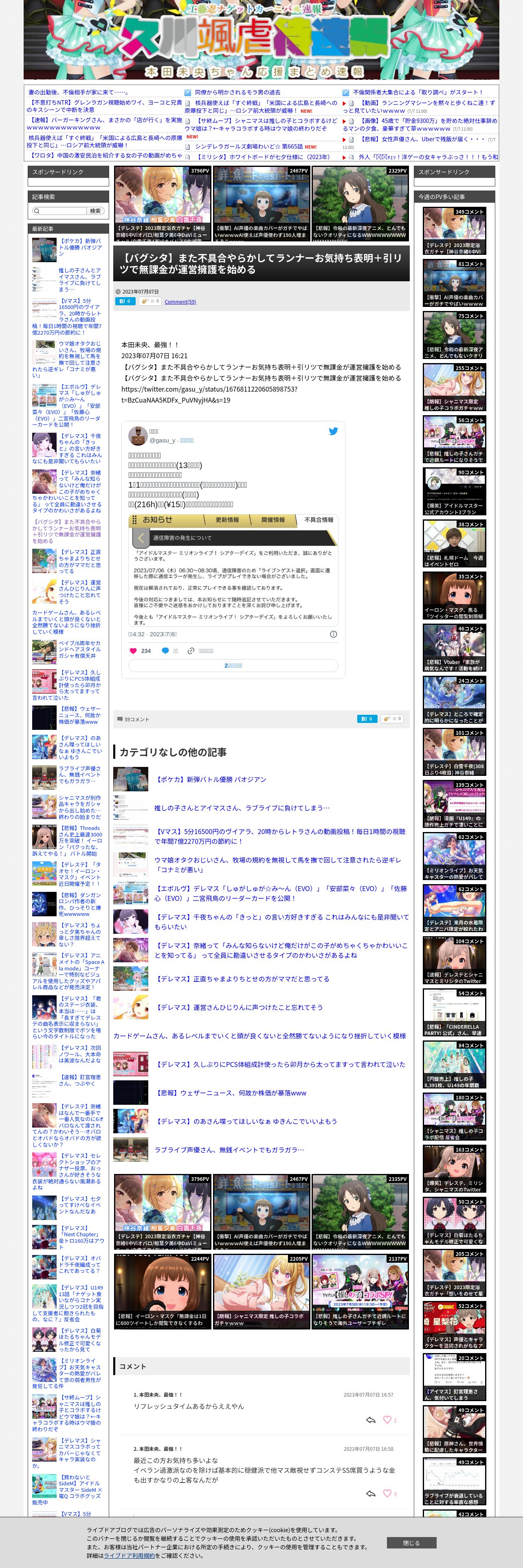Click the clock icon next to article date
Viewport: 523px width, 1568px height.
click(x=118, y=291)
